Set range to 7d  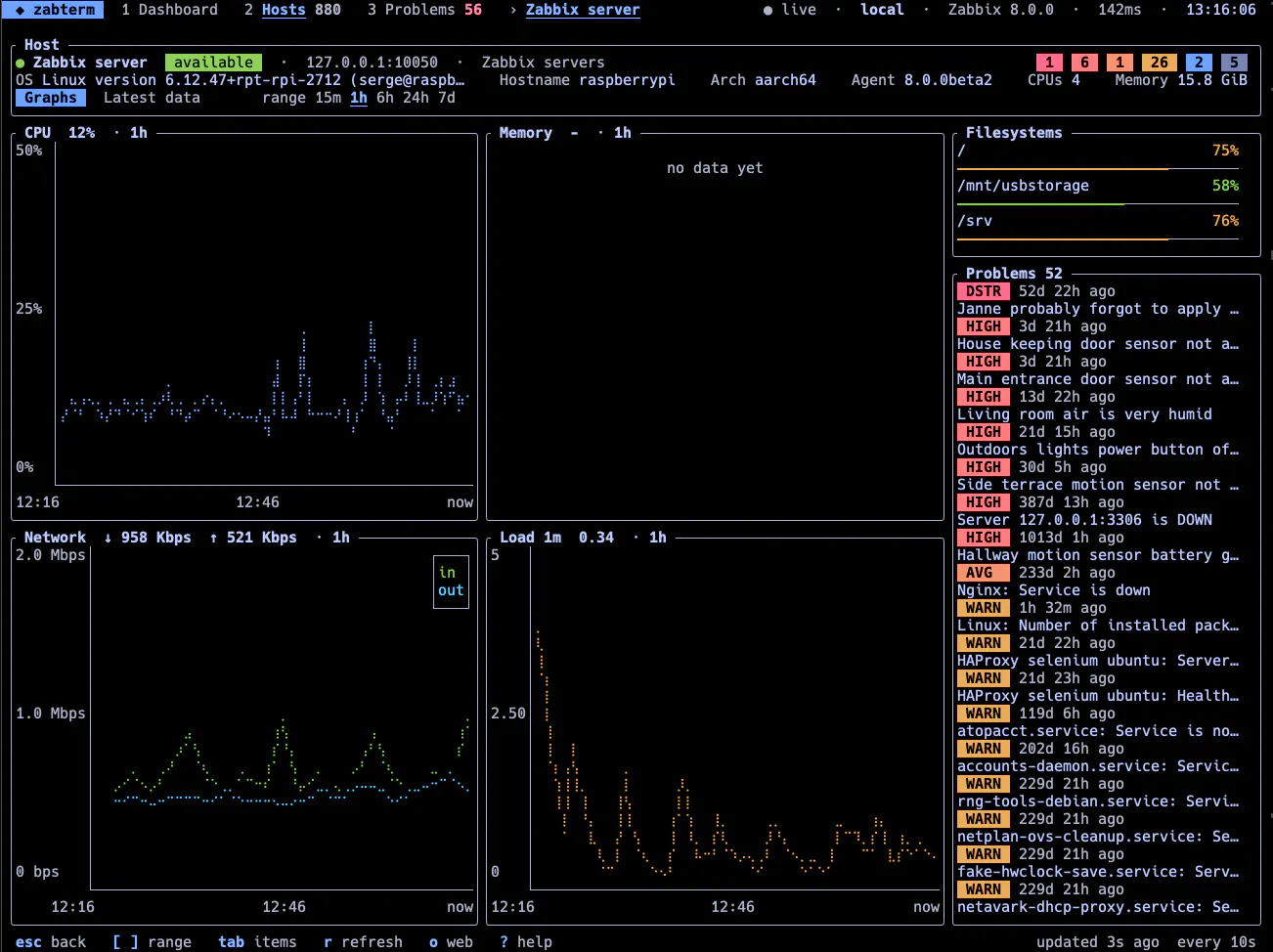[447, 98]
